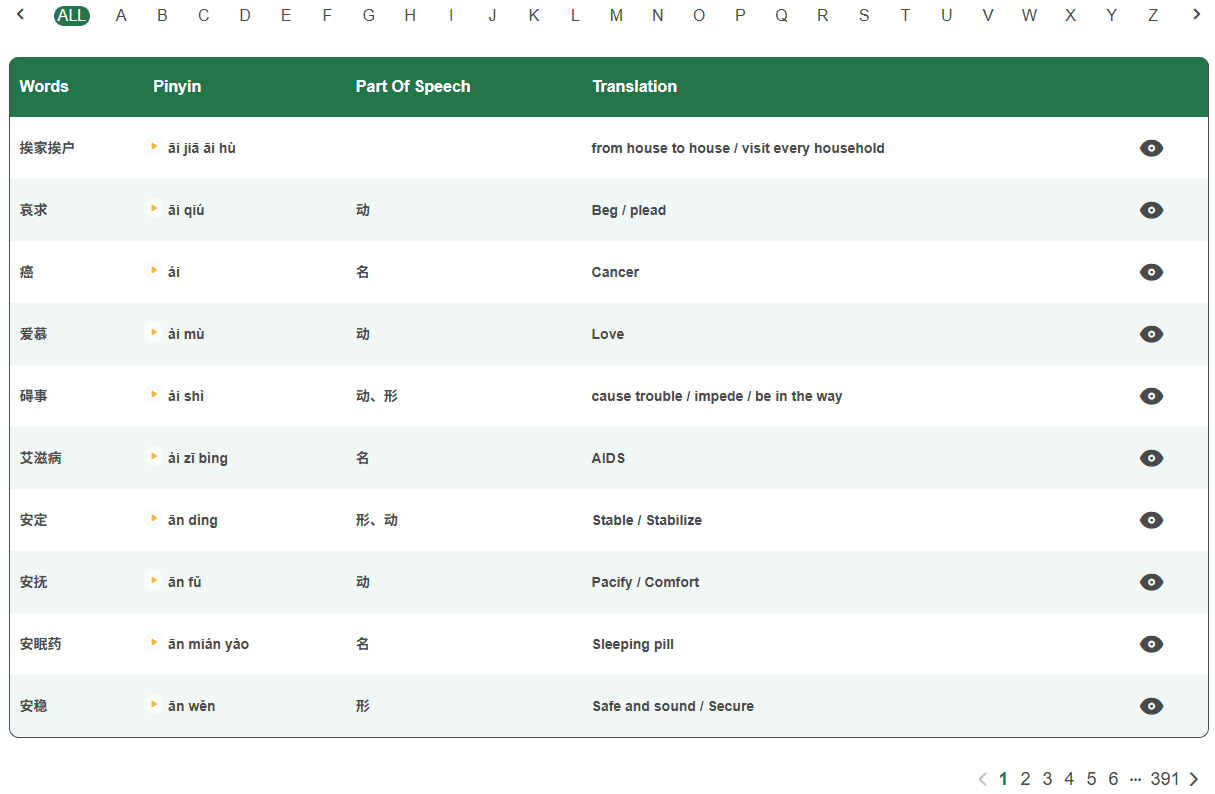Play the pronunciation of 安抚
This screenshot has height=794, width=1215.
tap(153, 582)
